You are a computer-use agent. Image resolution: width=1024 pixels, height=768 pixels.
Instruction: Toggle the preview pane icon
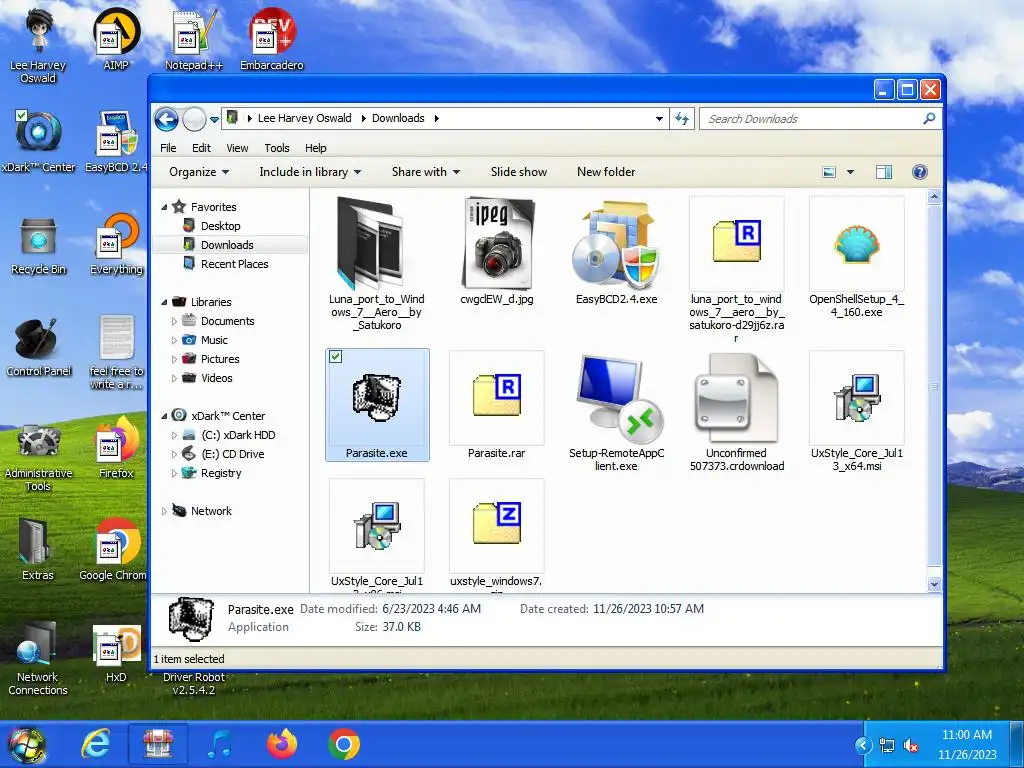pyautogui.click(x=884, y=172)
